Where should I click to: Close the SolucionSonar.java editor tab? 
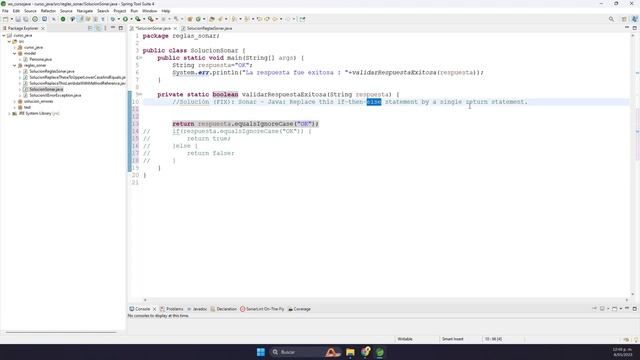175,29
